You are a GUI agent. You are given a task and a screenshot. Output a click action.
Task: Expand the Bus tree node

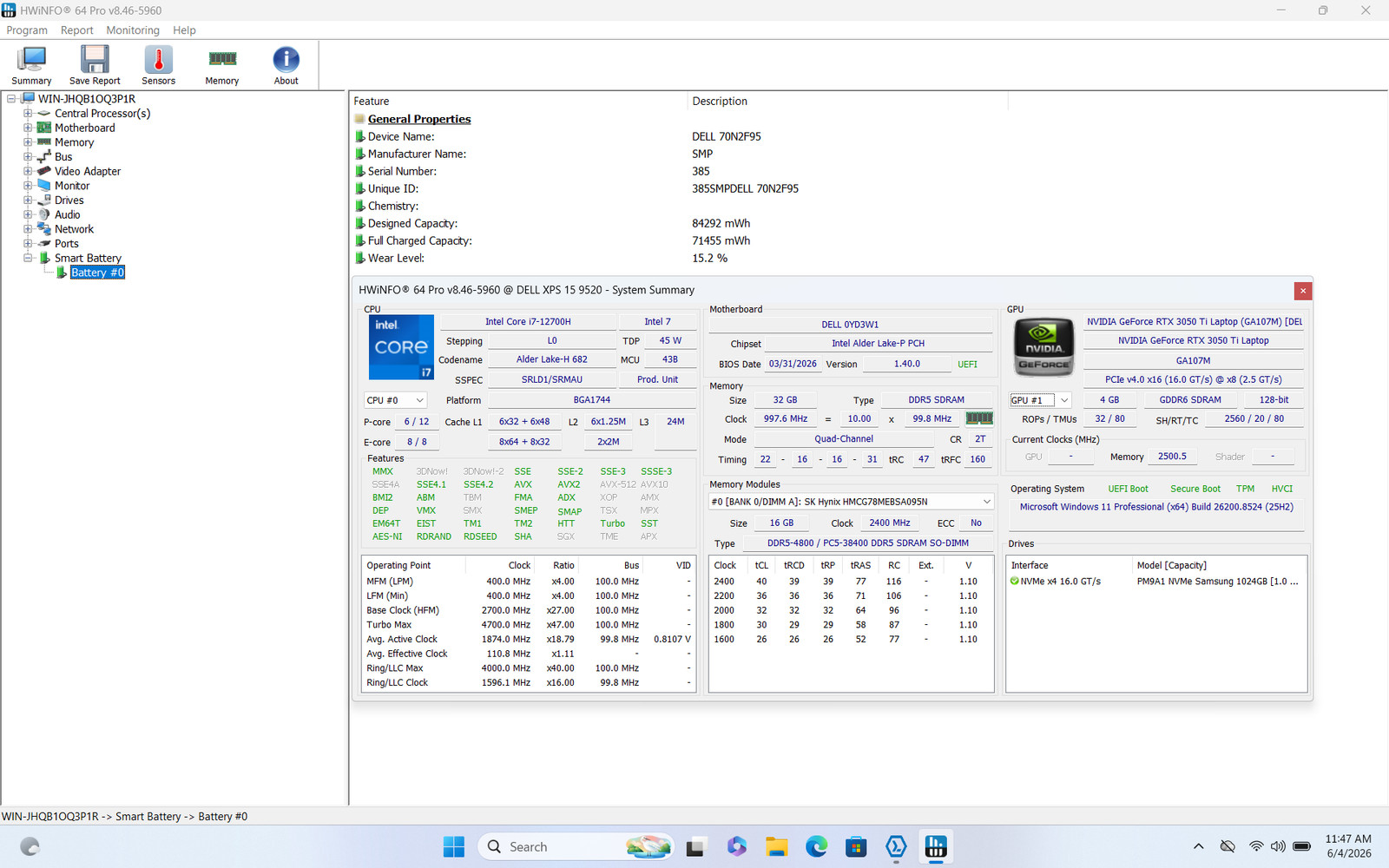point(28,157)
